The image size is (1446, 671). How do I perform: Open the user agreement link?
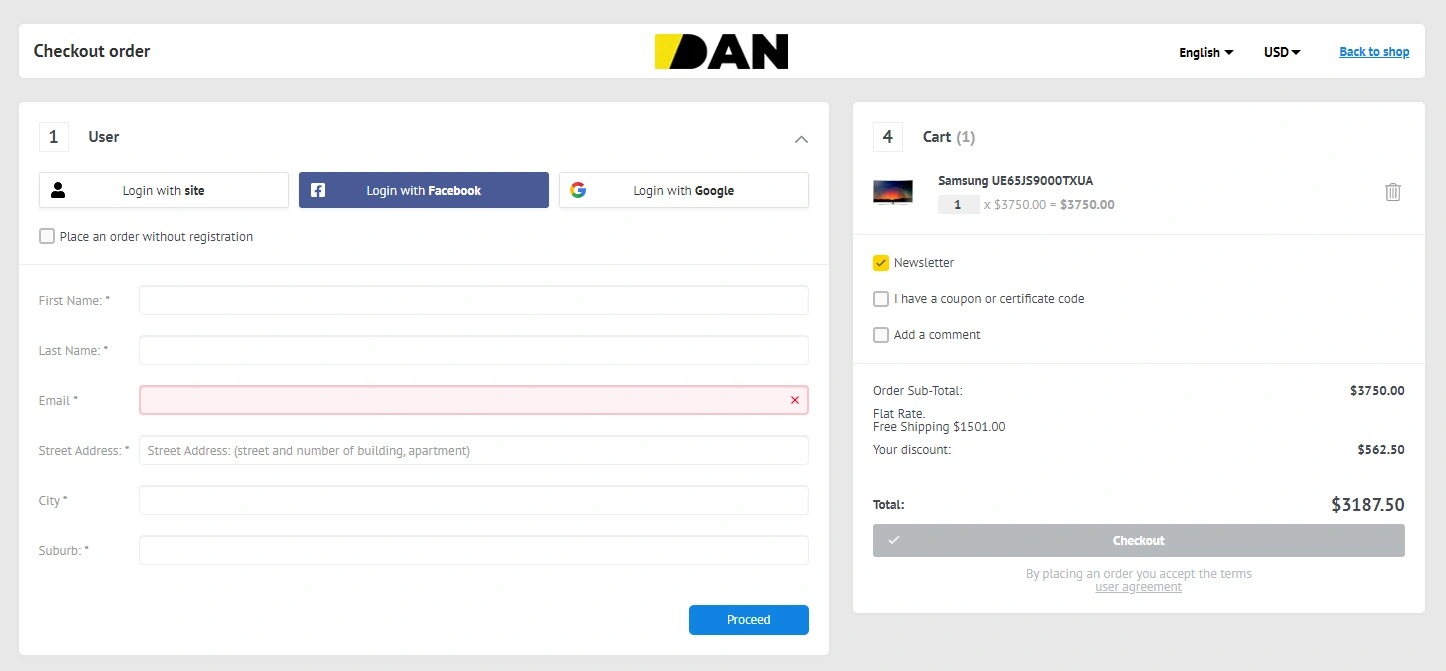pos(1138,587)
